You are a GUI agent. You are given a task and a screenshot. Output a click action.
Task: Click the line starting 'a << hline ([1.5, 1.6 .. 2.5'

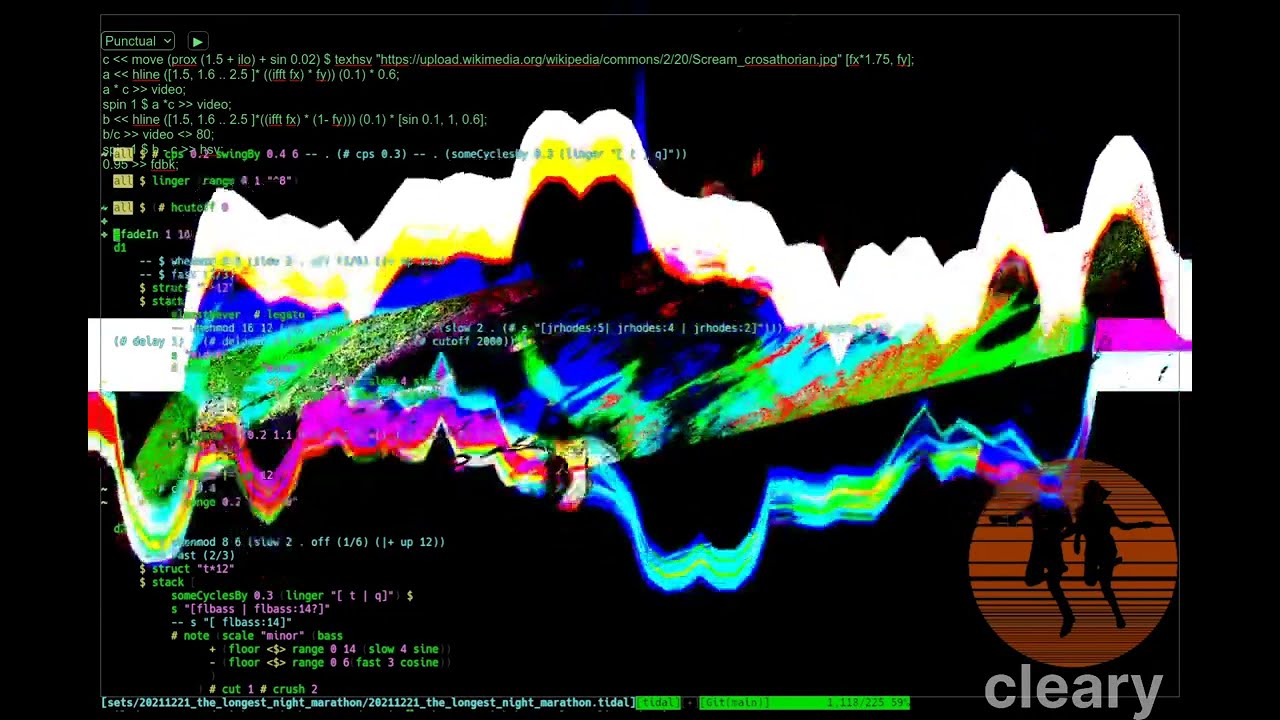[x=250, y=75]
